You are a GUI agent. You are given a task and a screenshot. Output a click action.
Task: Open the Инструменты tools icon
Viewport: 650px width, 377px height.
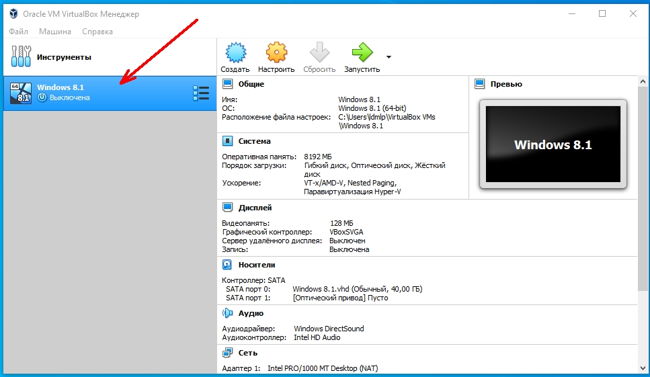pos(21,56)
